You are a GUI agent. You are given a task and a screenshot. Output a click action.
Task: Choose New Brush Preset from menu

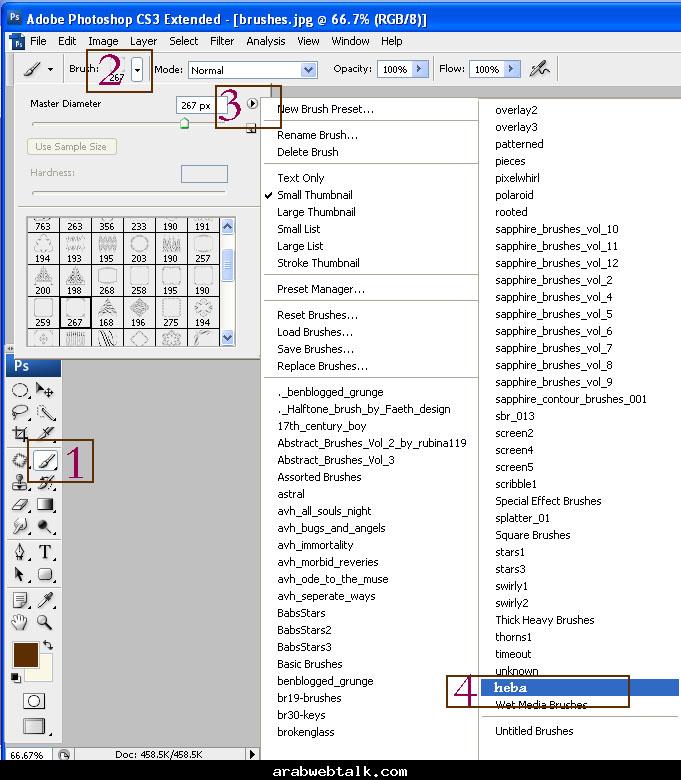(325, 109)
